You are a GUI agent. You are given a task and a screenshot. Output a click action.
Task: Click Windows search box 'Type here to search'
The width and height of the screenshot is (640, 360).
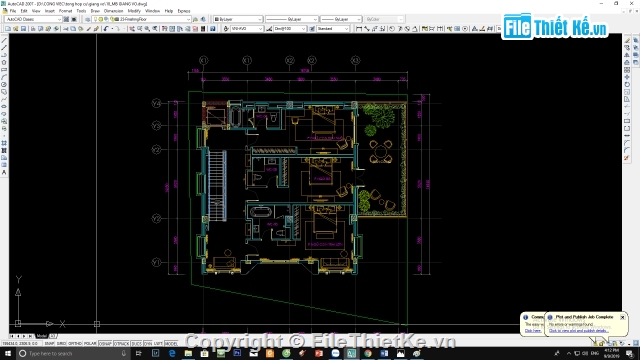(x=73, y=353)
